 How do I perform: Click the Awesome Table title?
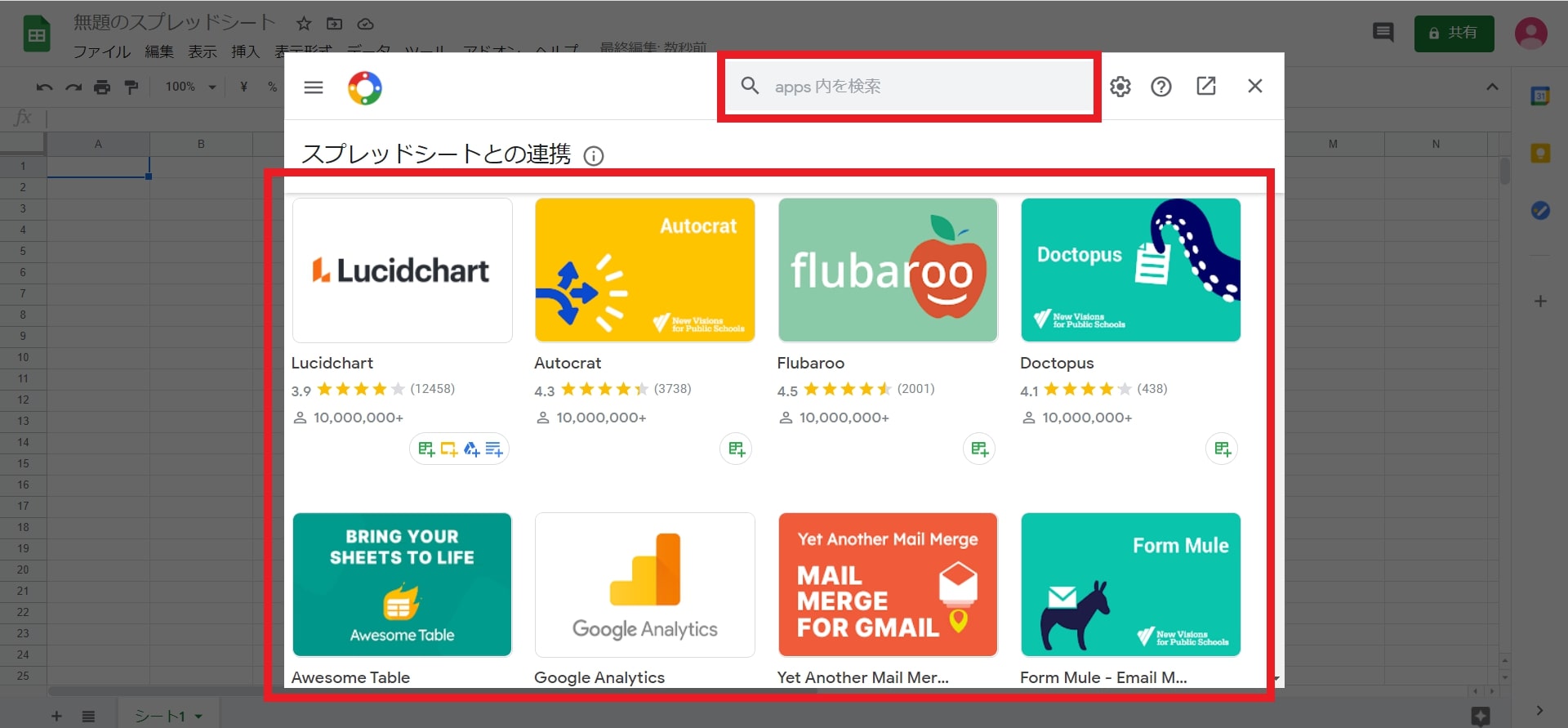coord(350,677)
